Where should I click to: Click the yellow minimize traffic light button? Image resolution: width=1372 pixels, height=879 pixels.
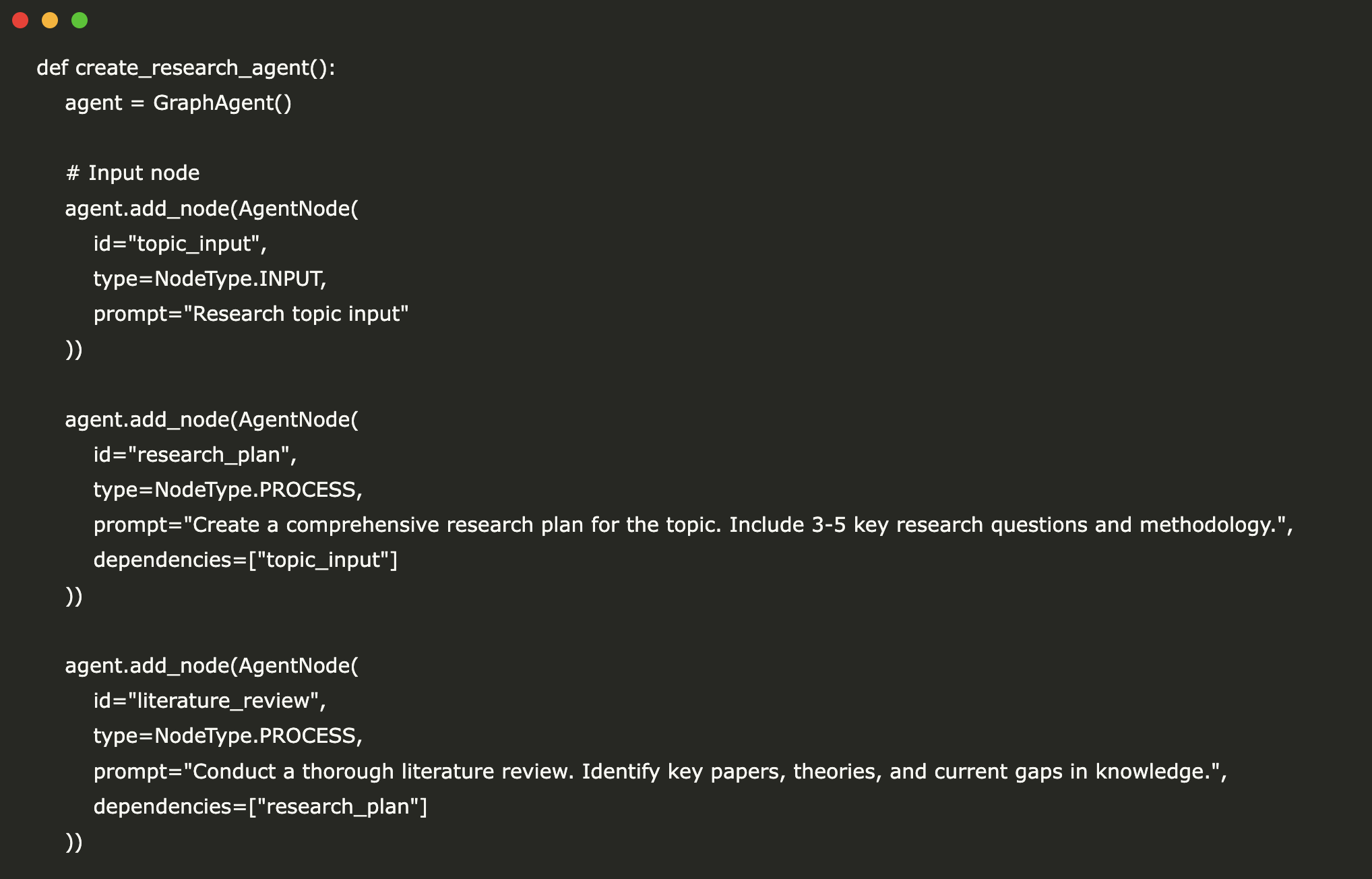pyautogui.click(x=50, y=20)
